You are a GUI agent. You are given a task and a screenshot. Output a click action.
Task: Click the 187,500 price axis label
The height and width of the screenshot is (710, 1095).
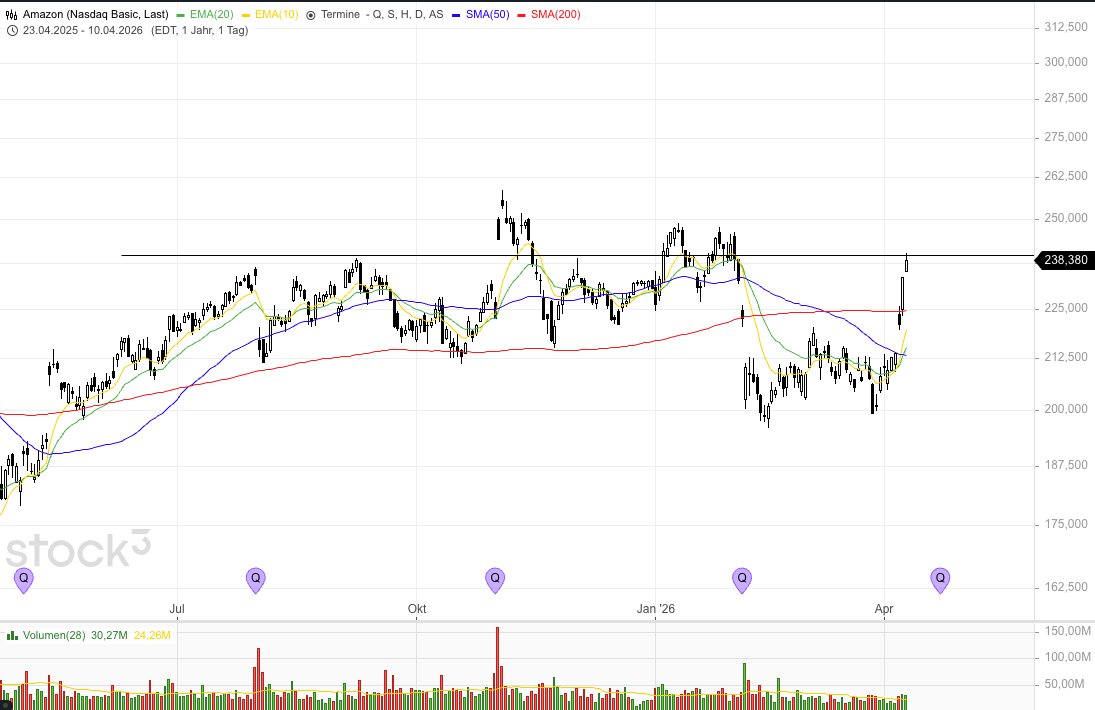pos(1066,465)
